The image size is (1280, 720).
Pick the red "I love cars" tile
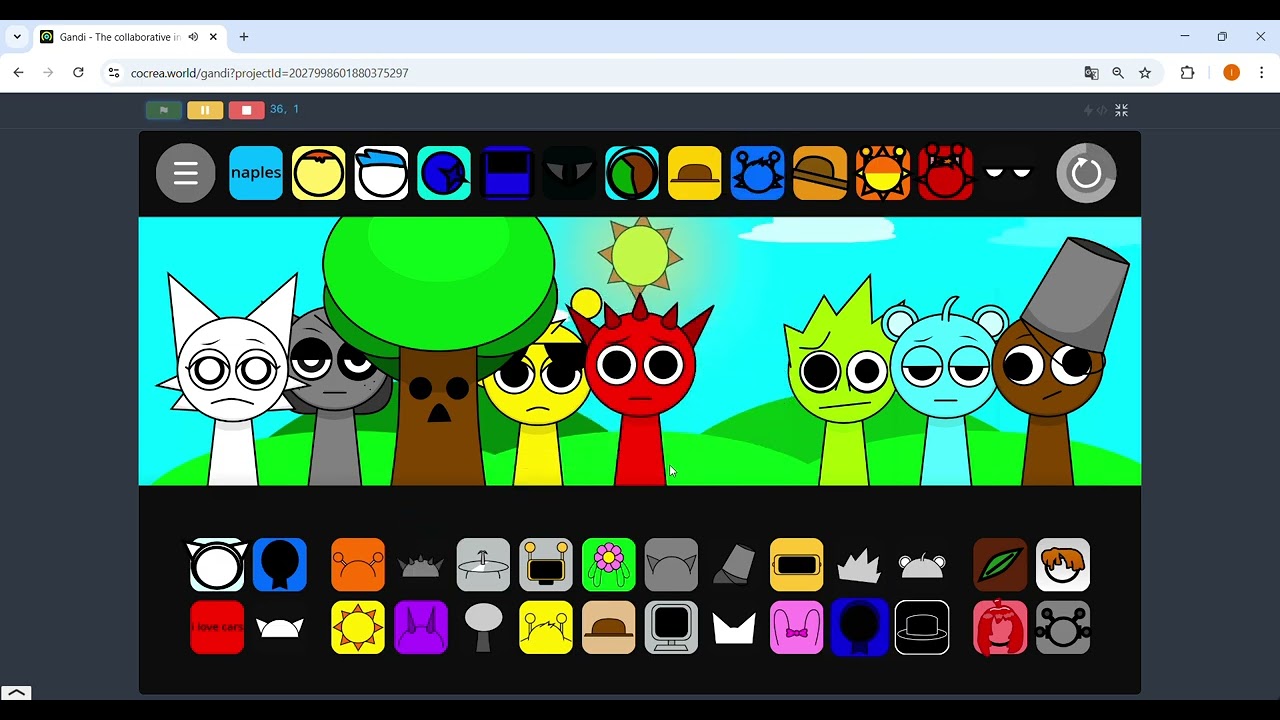217,627
